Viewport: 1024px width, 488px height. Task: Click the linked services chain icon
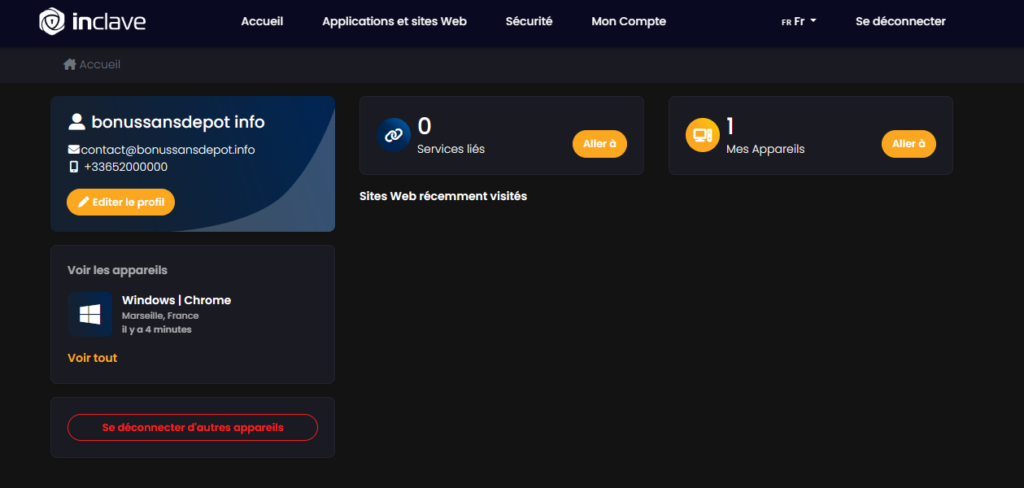(394, 135)
